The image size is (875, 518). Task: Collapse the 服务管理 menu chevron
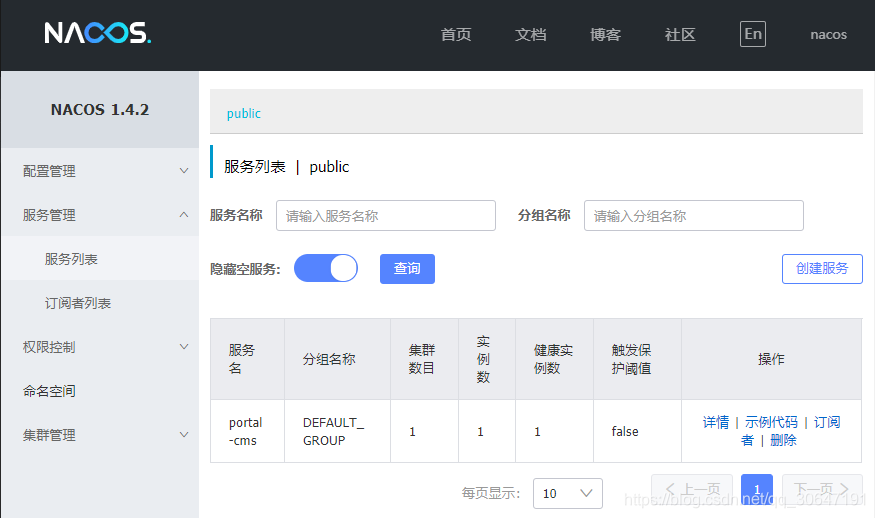coord(184,215)
